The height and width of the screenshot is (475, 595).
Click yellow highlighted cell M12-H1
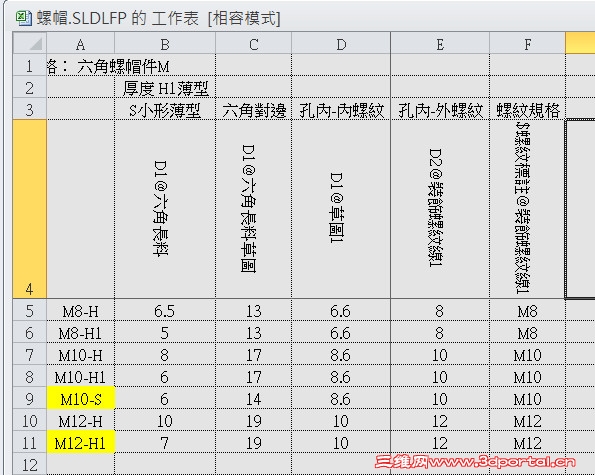80,442
